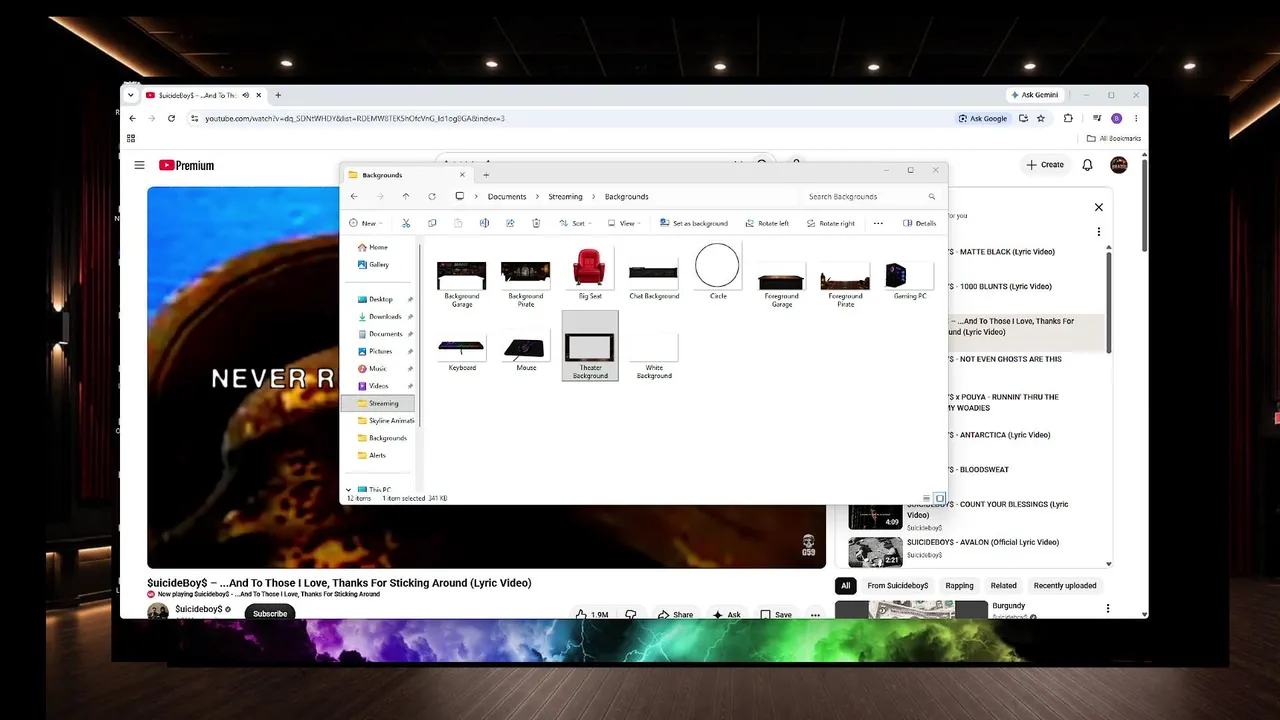Open the Sort dropdown in File Explorer
1280x720 pixels.
pos(575,223)
